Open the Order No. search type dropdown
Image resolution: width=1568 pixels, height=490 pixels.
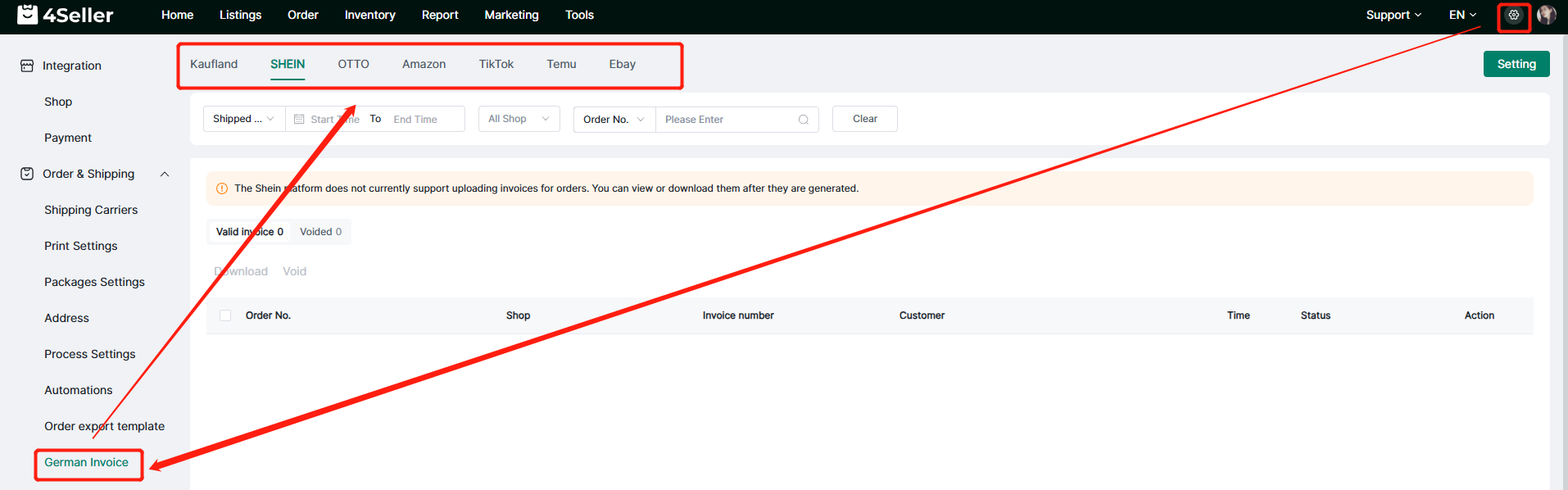614,120
